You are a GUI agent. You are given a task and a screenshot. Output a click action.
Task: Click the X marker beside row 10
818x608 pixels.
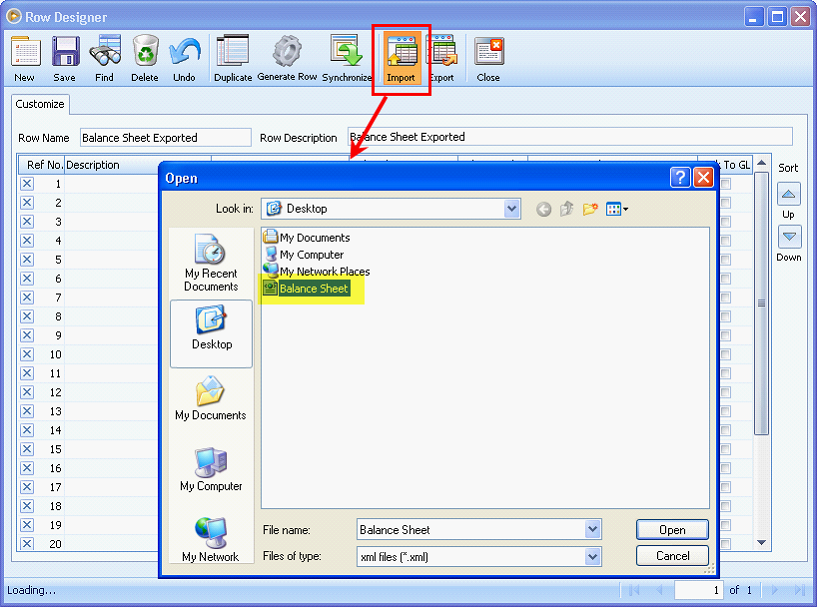click(25, 354)
